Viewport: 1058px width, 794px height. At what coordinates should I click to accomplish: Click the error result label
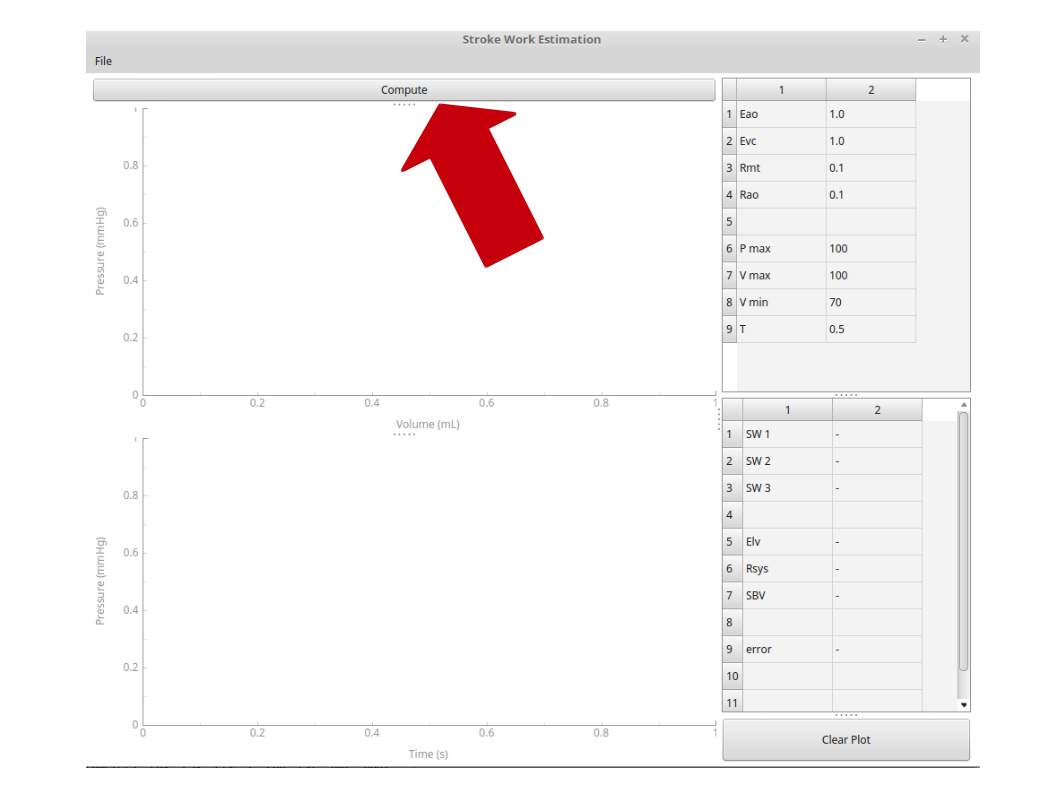click(787, 650)
